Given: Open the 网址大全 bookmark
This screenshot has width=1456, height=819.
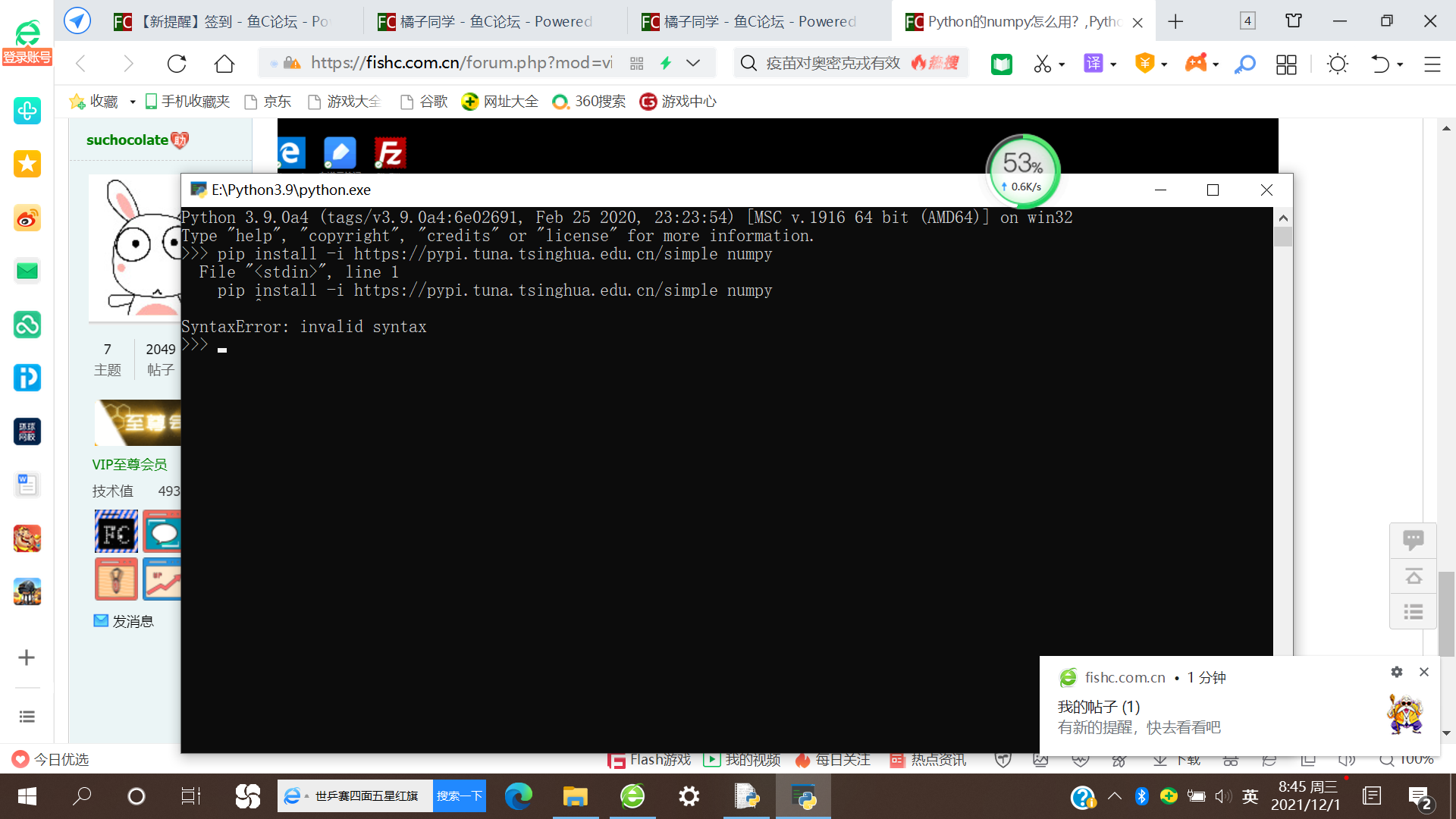Looking at the screenshot, I should click(500, 102).
